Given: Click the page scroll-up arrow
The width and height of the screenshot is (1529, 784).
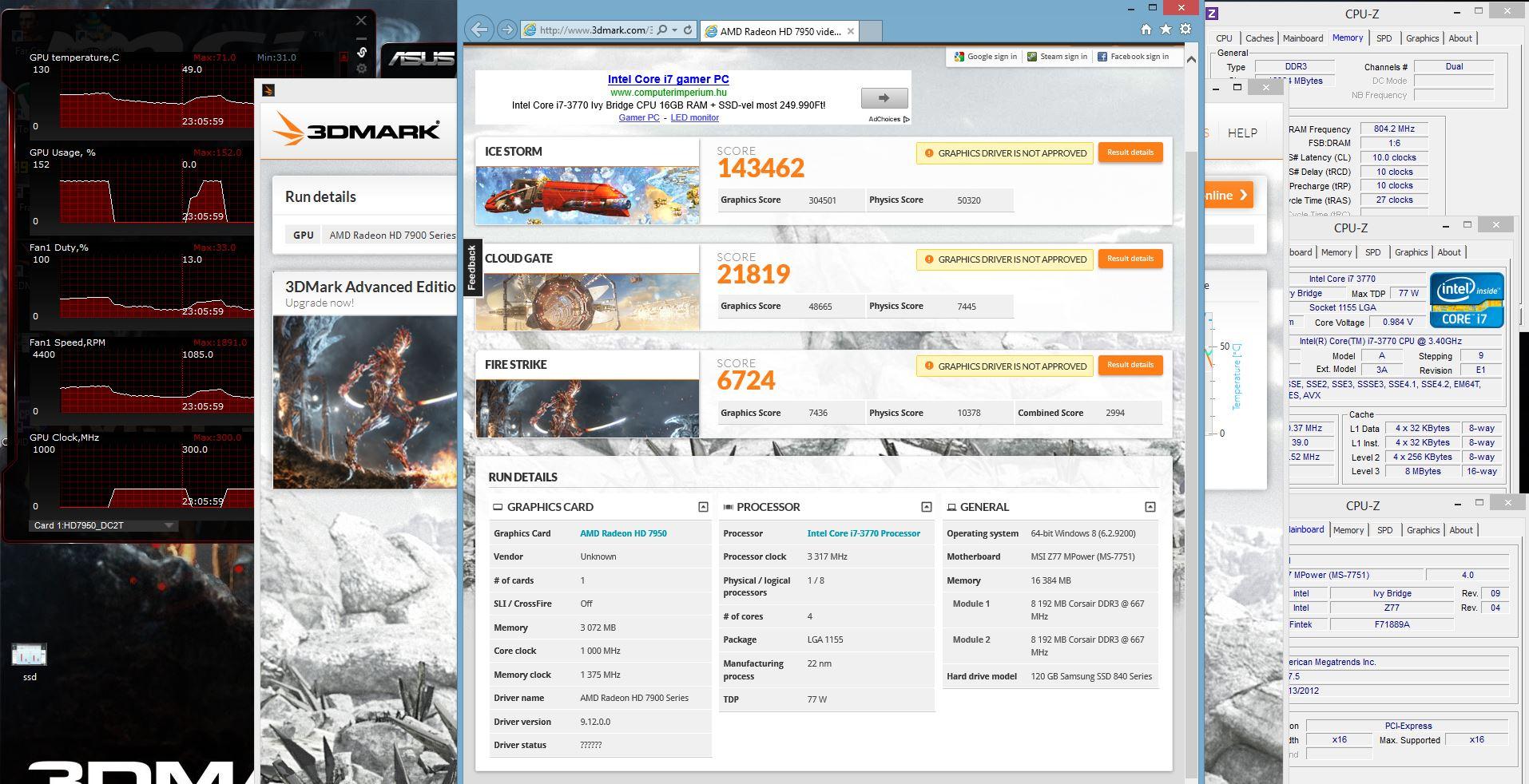Looking at the screenshot, I should 1191,59.
